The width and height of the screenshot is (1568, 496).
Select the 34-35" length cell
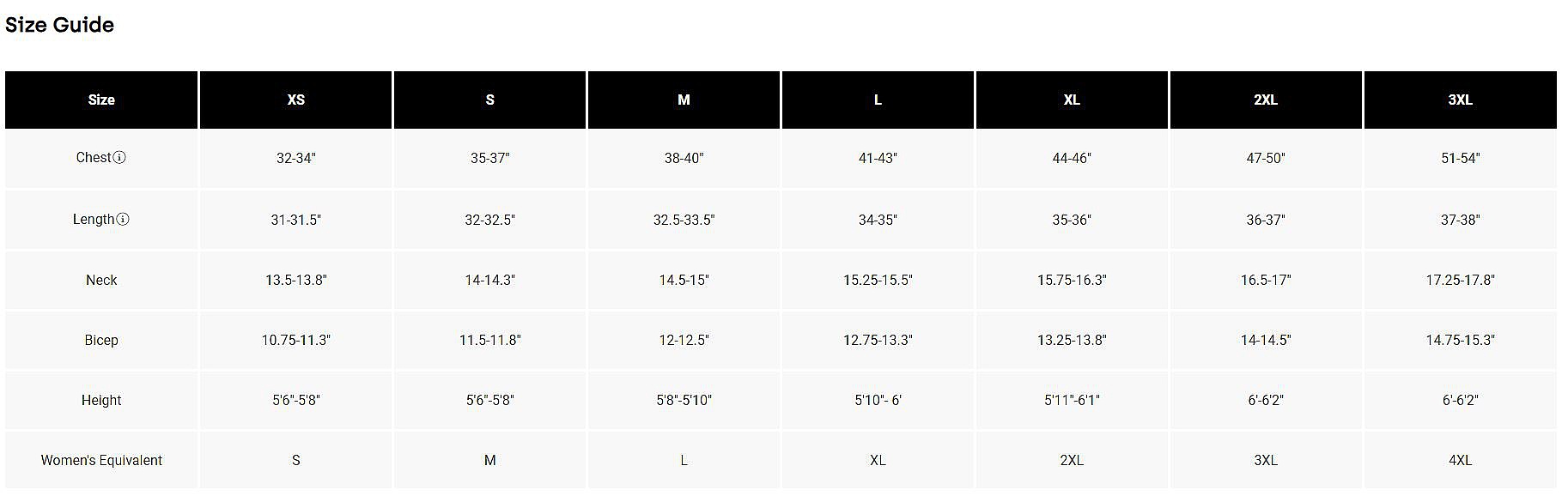point(878,221)
